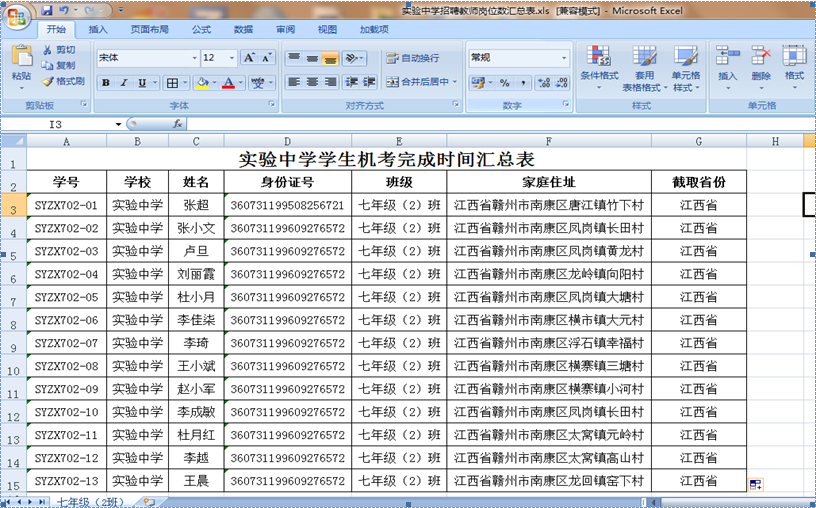This screenshot has width=816, height=508.
Task: Toggle bottom vertical alignment
Action: click(x=330, y=58)
